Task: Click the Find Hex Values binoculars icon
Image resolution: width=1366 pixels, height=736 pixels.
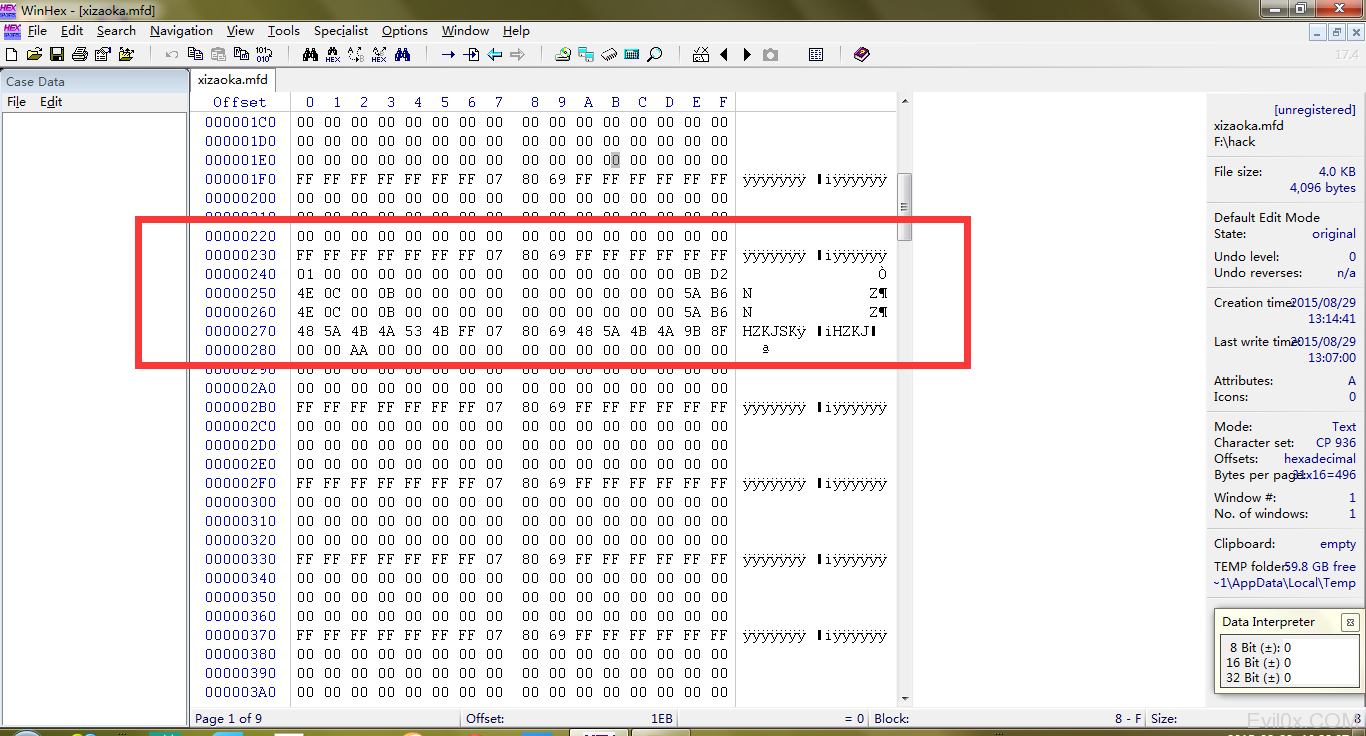Action: tap(333, 54)
